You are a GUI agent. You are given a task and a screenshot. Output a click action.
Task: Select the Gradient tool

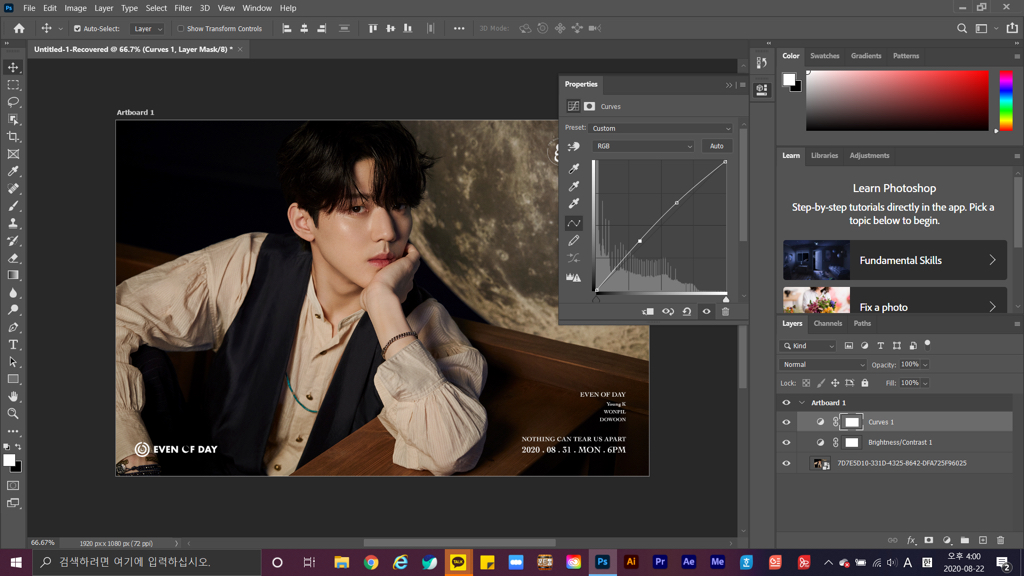click(13, 275)
